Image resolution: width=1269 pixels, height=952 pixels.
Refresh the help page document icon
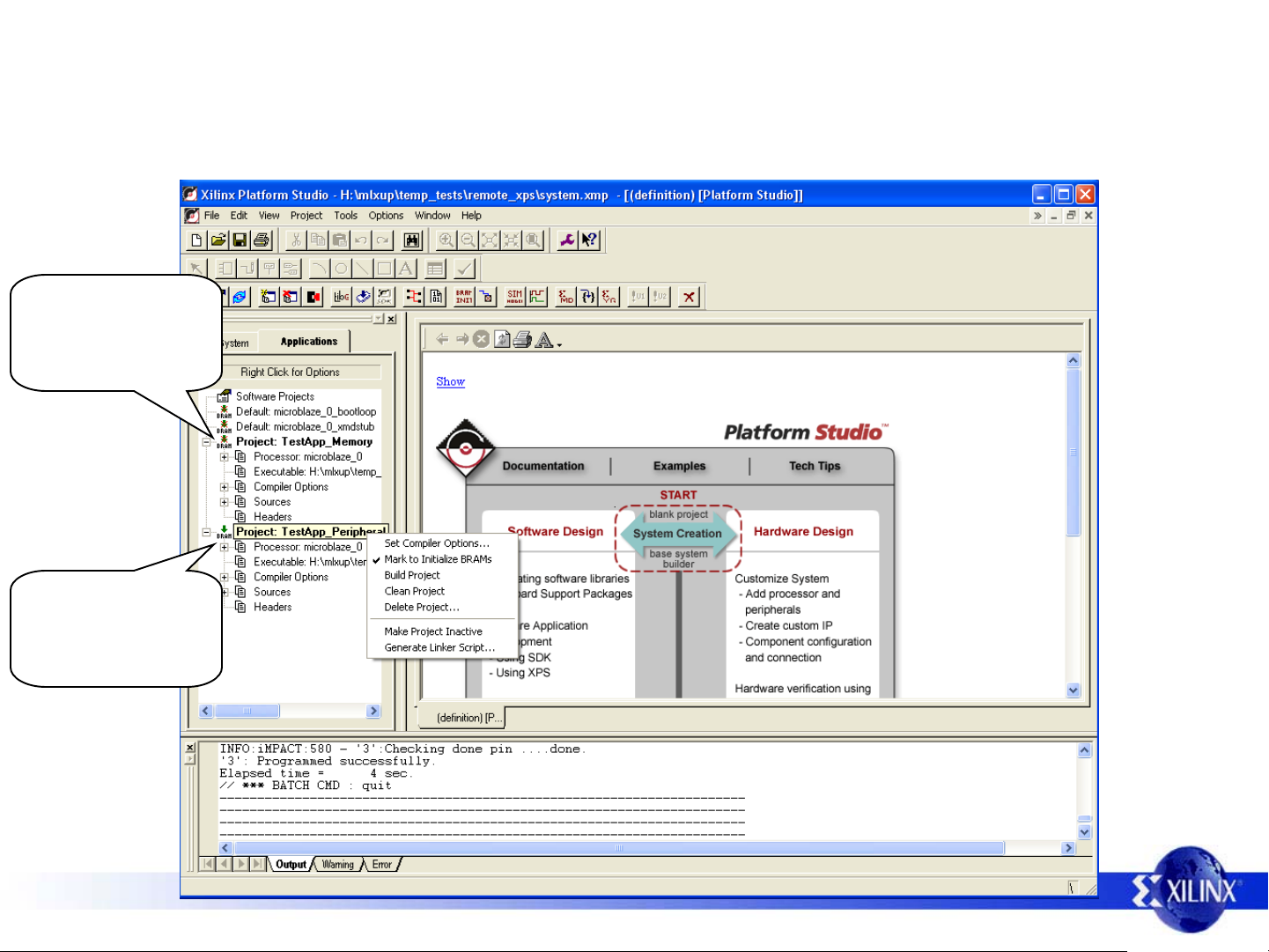(x=502, y=339)
